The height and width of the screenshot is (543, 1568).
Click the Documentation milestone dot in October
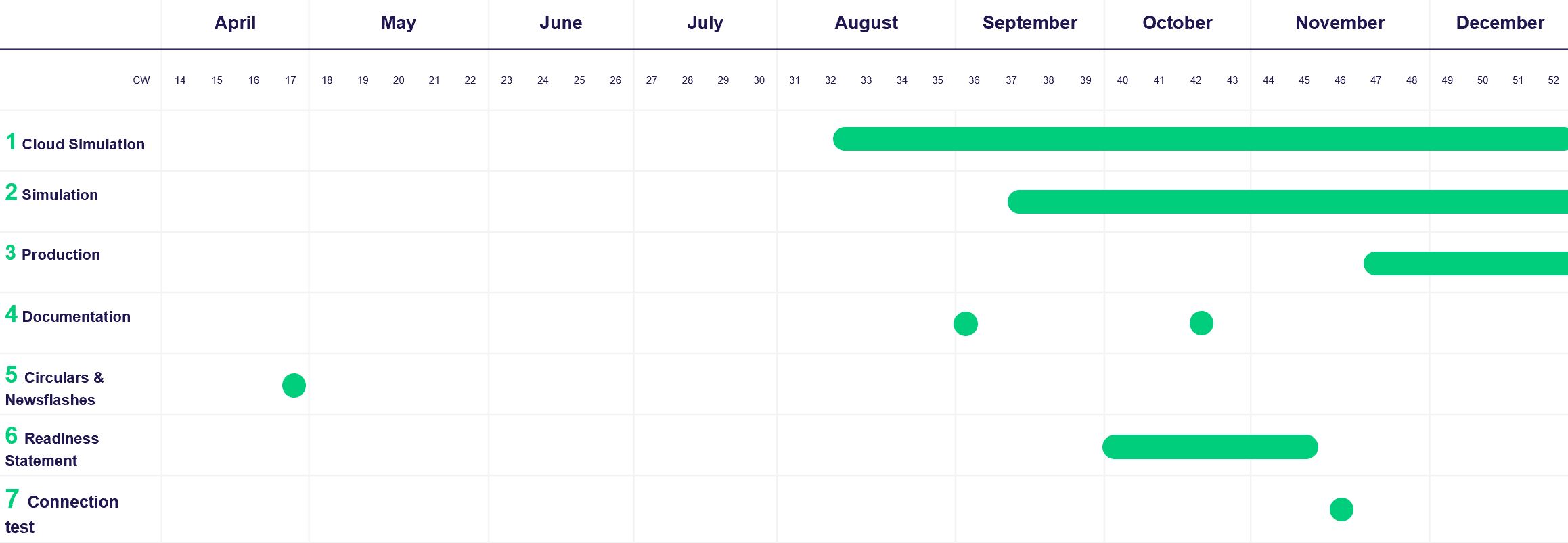1201,323
